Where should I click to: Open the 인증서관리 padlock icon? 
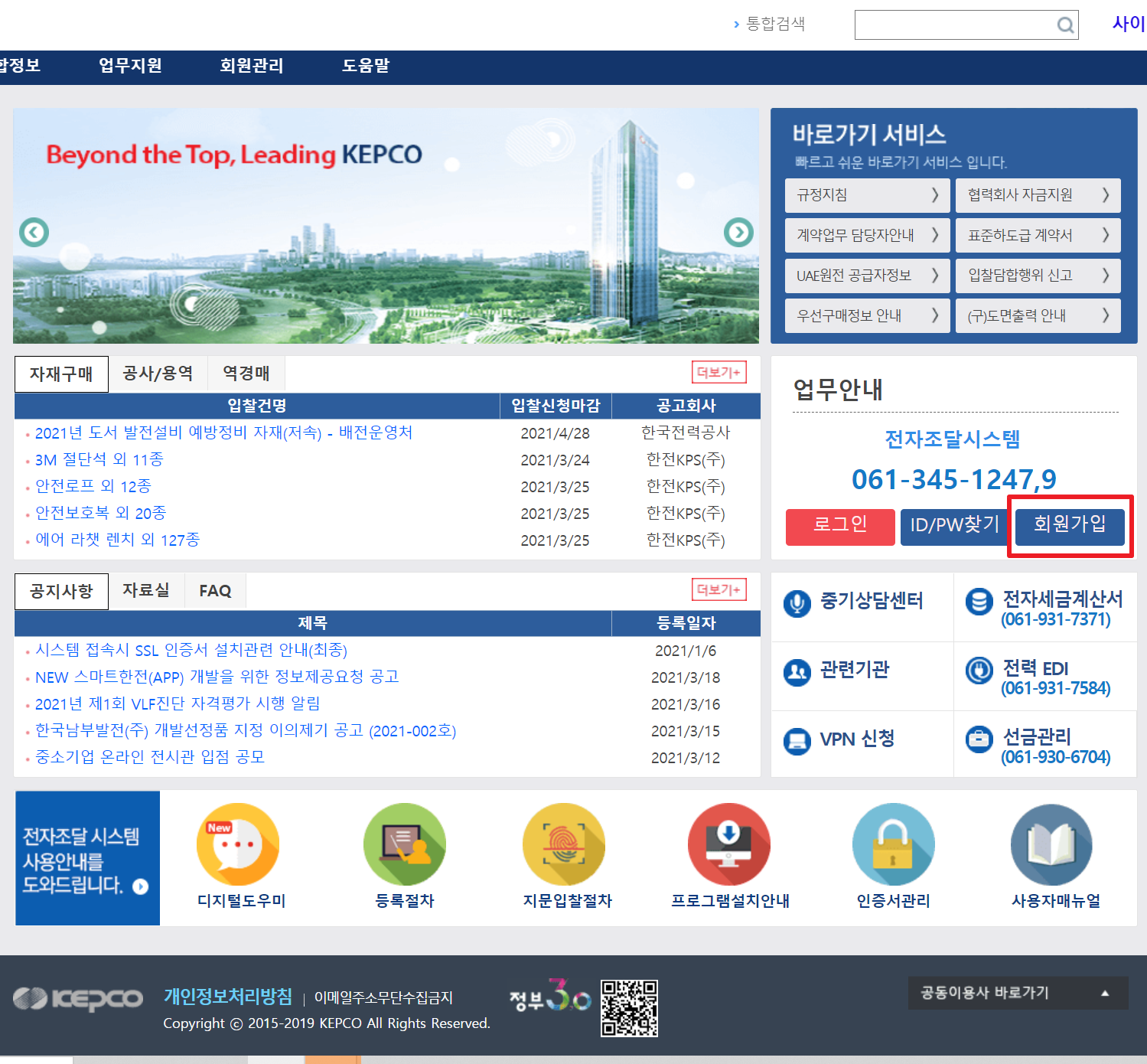point(894,844)
